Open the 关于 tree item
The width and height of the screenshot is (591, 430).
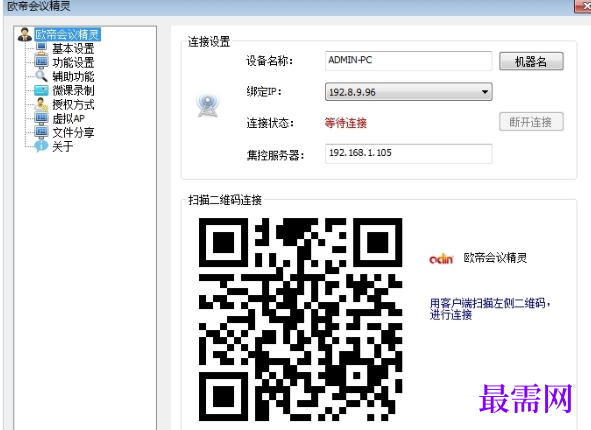pos(63,147)
